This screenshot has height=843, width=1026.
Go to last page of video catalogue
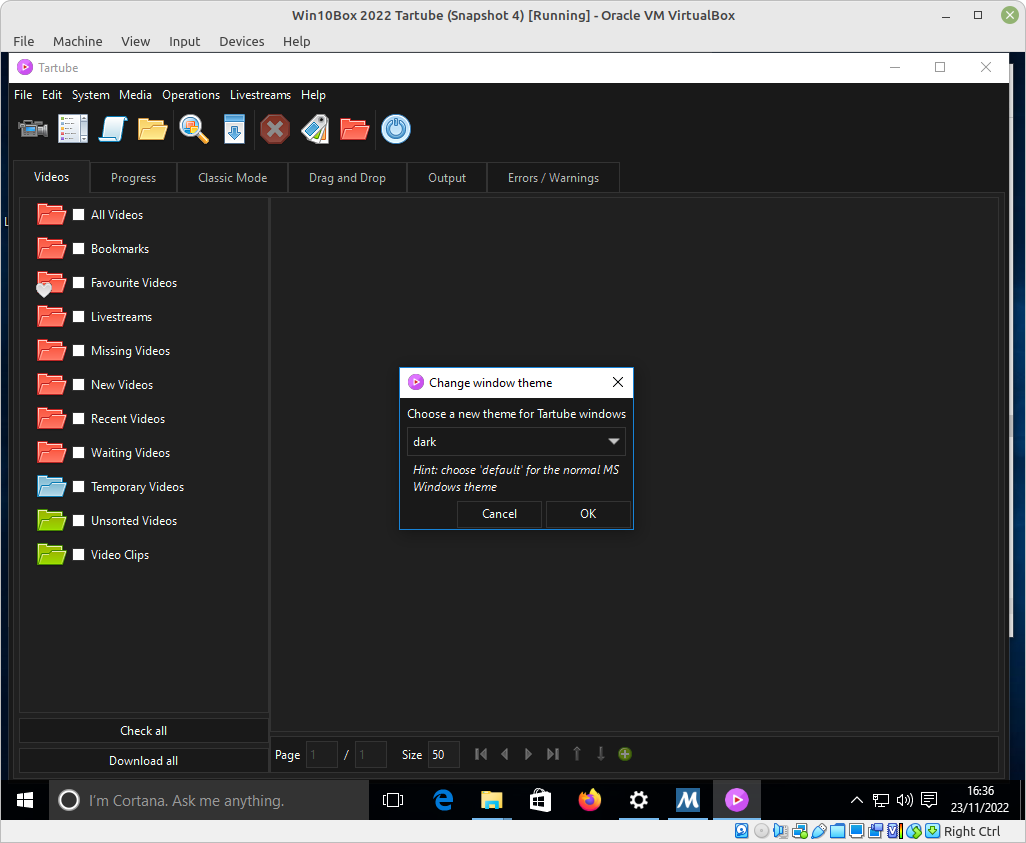tap(553, 754)
